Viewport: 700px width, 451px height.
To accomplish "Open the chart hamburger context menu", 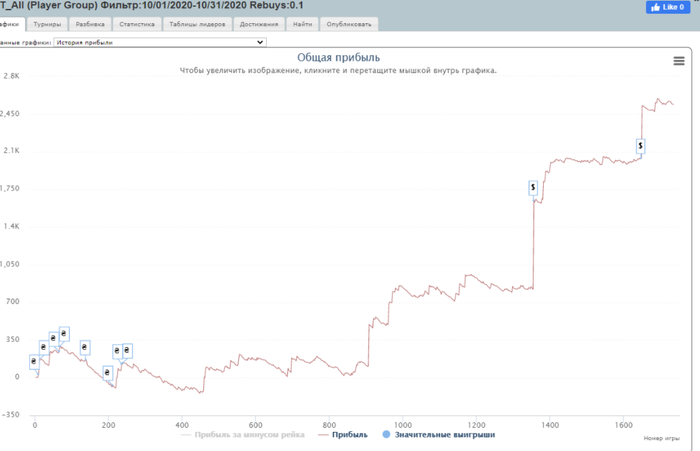I will tap(679, 61).
